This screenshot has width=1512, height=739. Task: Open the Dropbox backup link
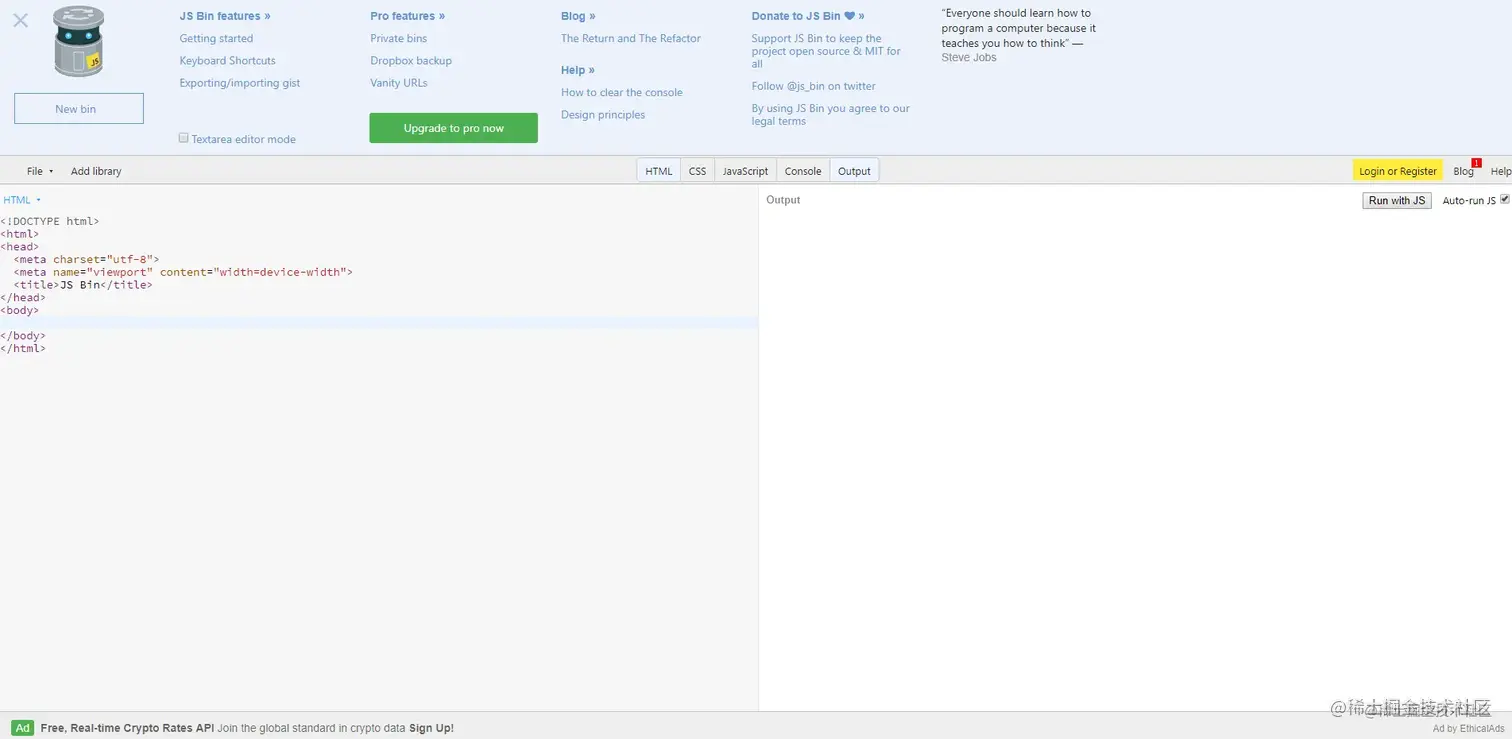(x=411, y=61)
